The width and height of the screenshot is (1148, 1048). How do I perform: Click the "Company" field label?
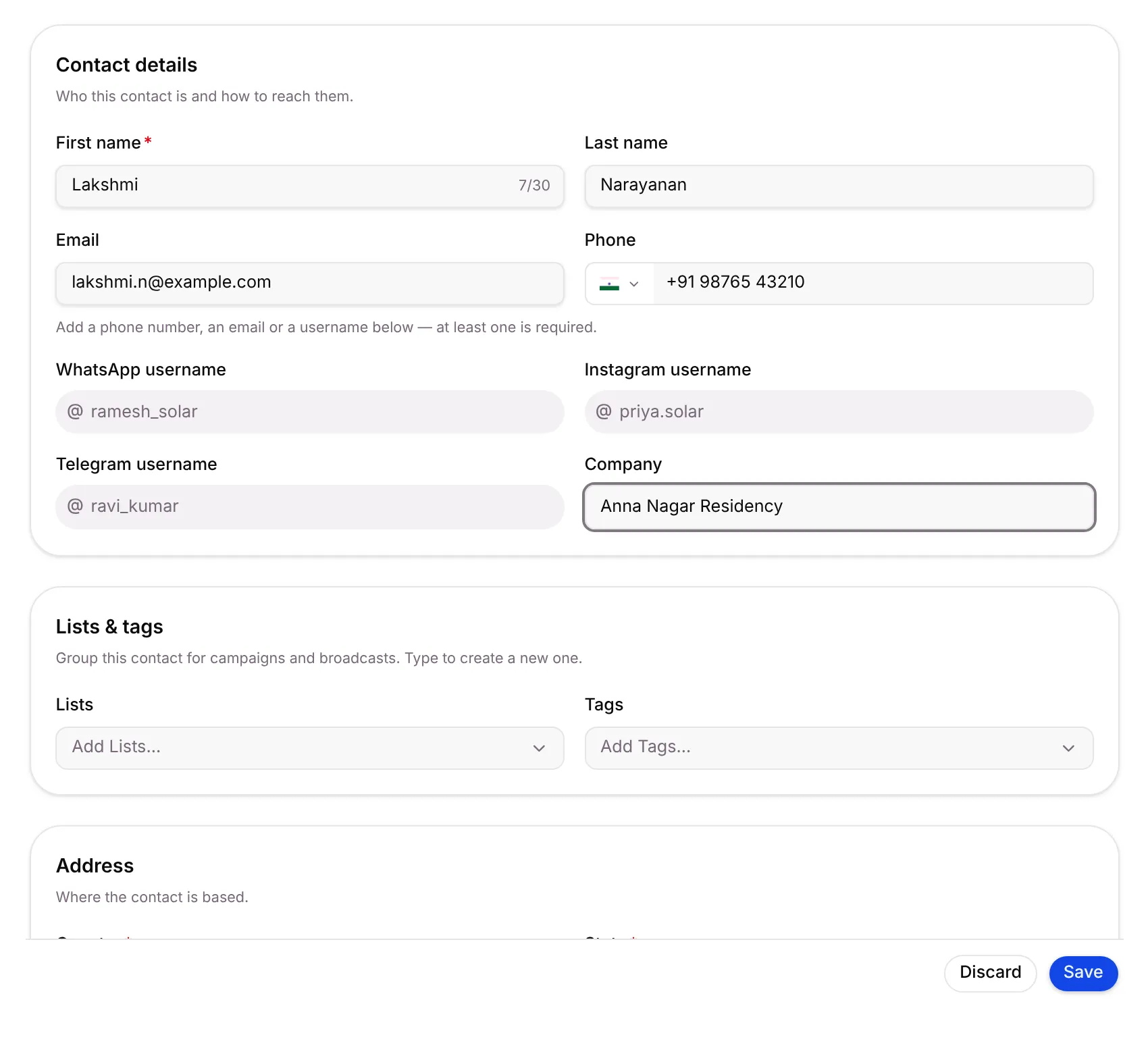tap(623, 465)
